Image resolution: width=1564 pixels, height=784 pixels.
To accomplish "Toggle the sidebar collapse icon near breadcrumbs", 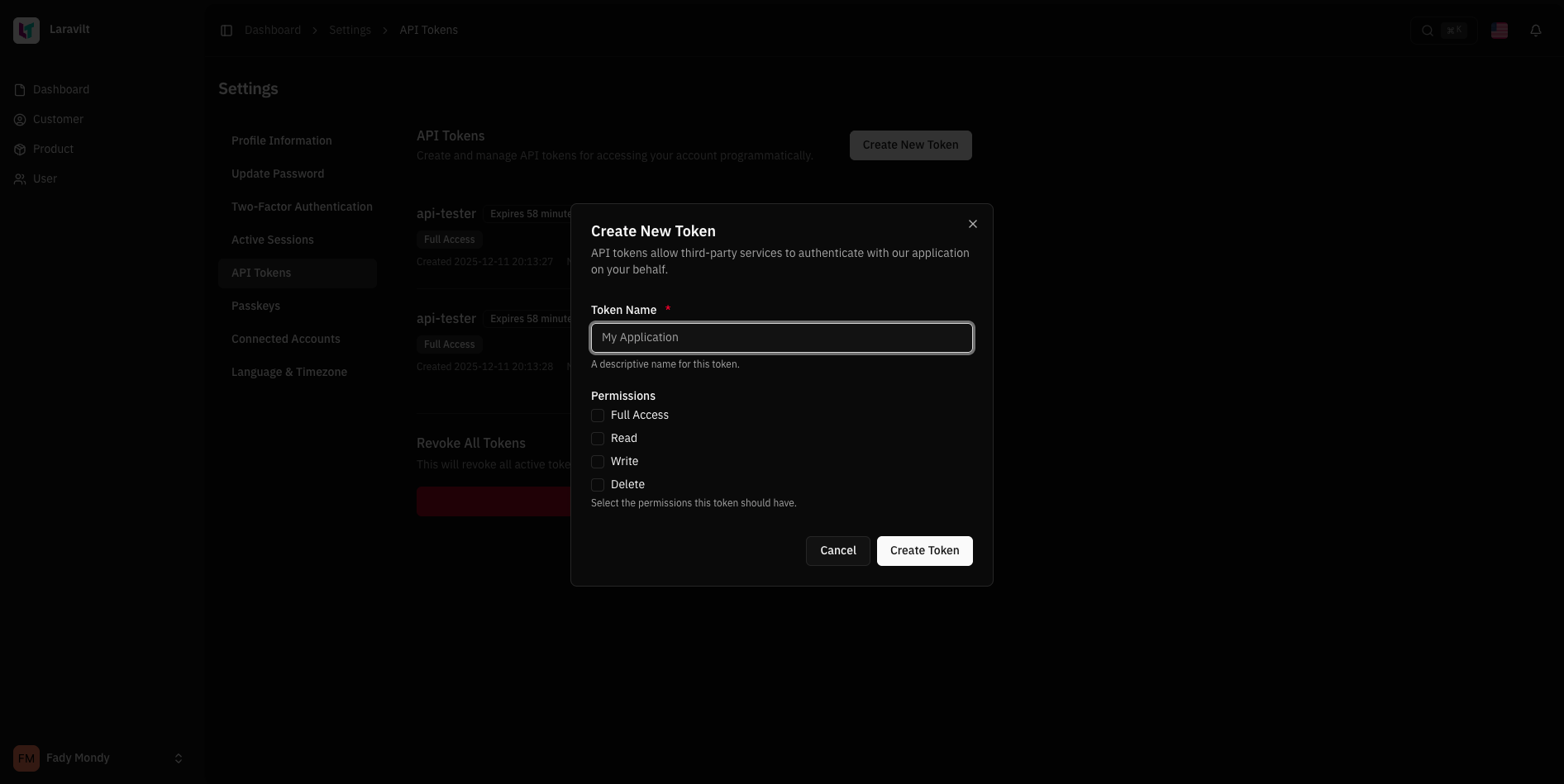I will pyautogui.click(x=226, y=30).
